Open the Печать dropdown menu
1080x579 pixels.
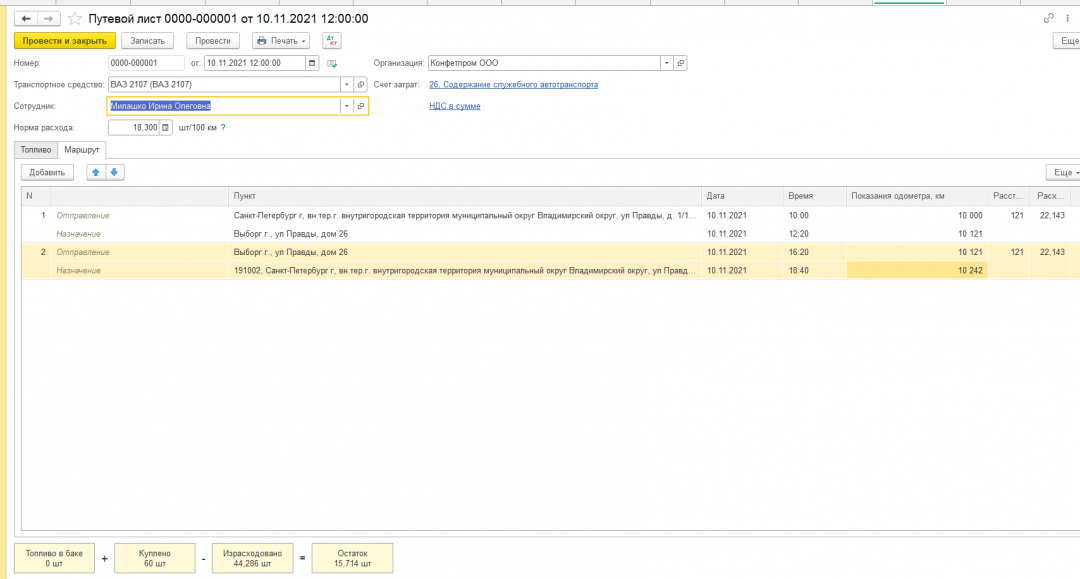[x=281, y=41]
